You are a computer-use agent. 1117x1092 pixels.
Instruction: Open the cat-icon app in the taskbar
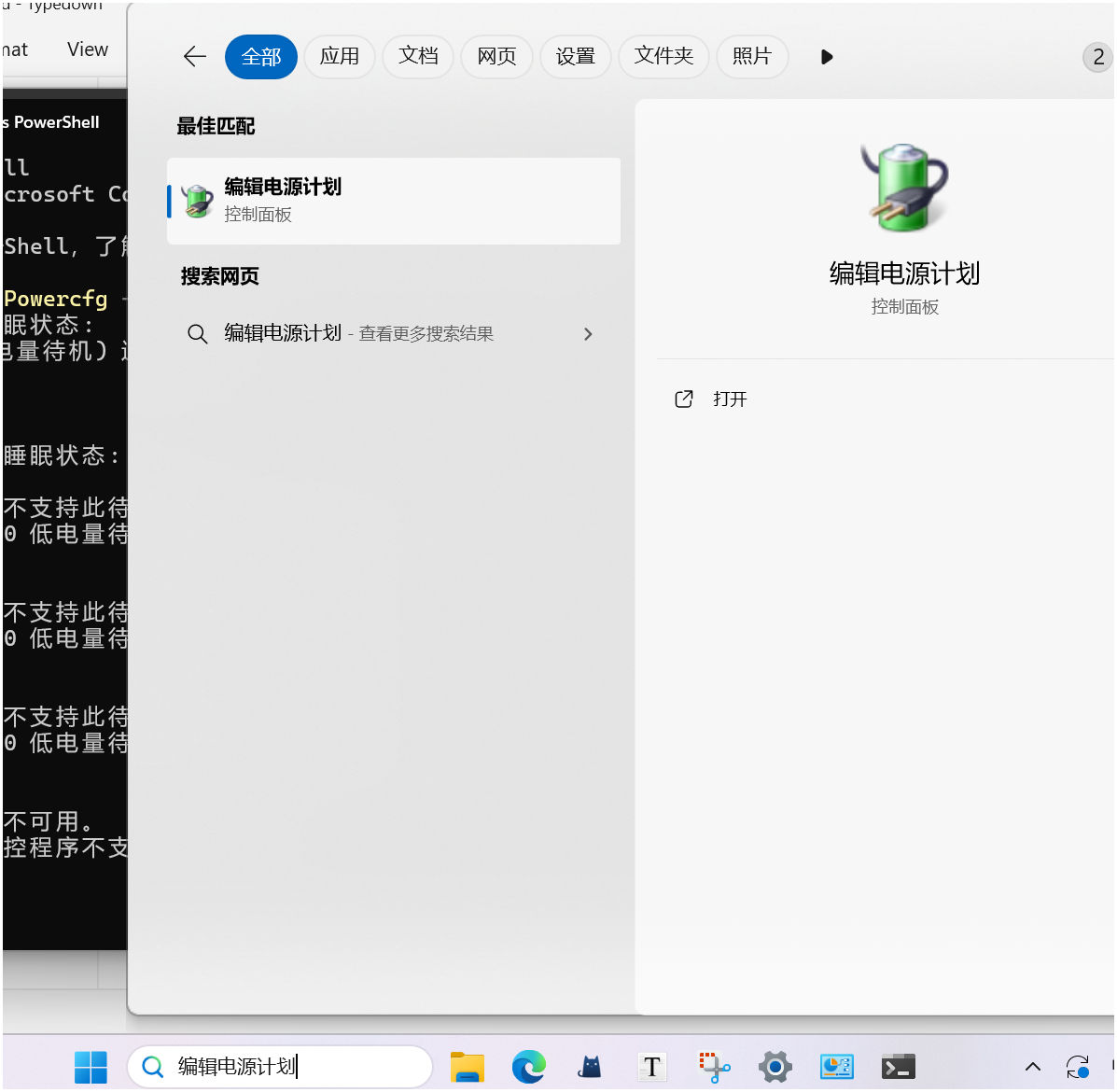[589, 1067]
